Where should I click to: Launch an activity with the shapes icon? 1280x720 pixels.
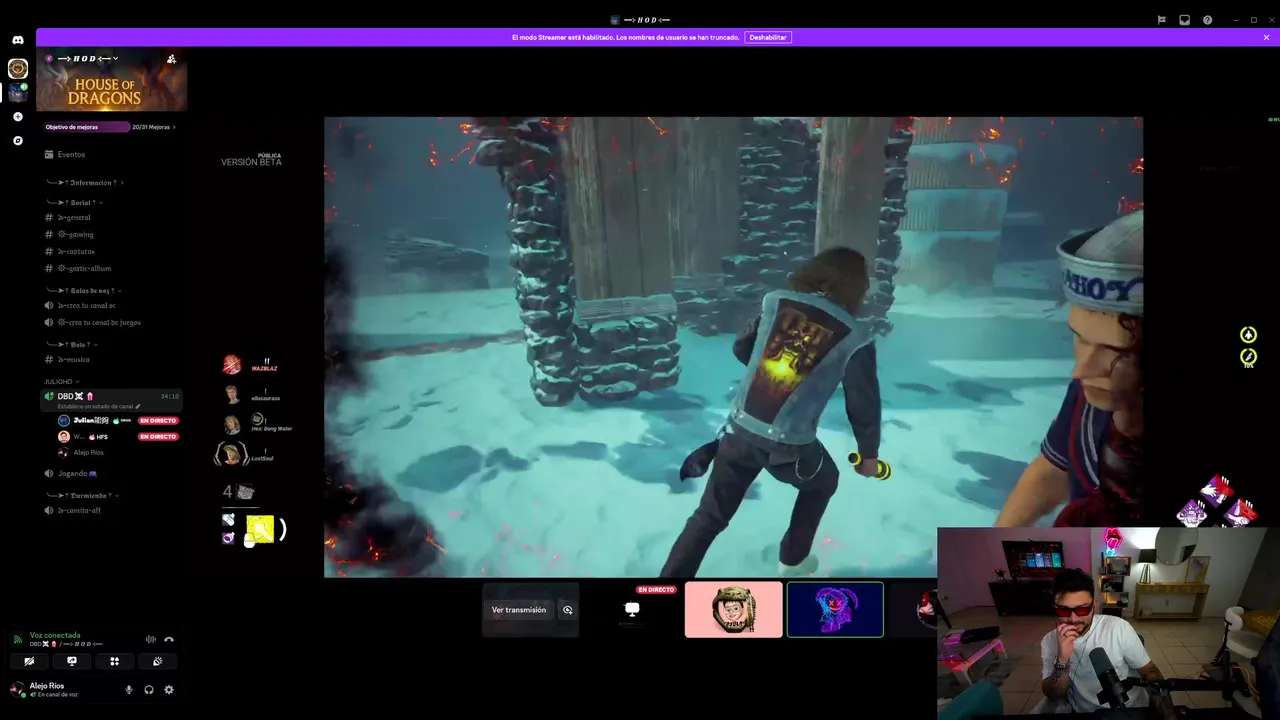pyautogui.click(x=115, y=662)
